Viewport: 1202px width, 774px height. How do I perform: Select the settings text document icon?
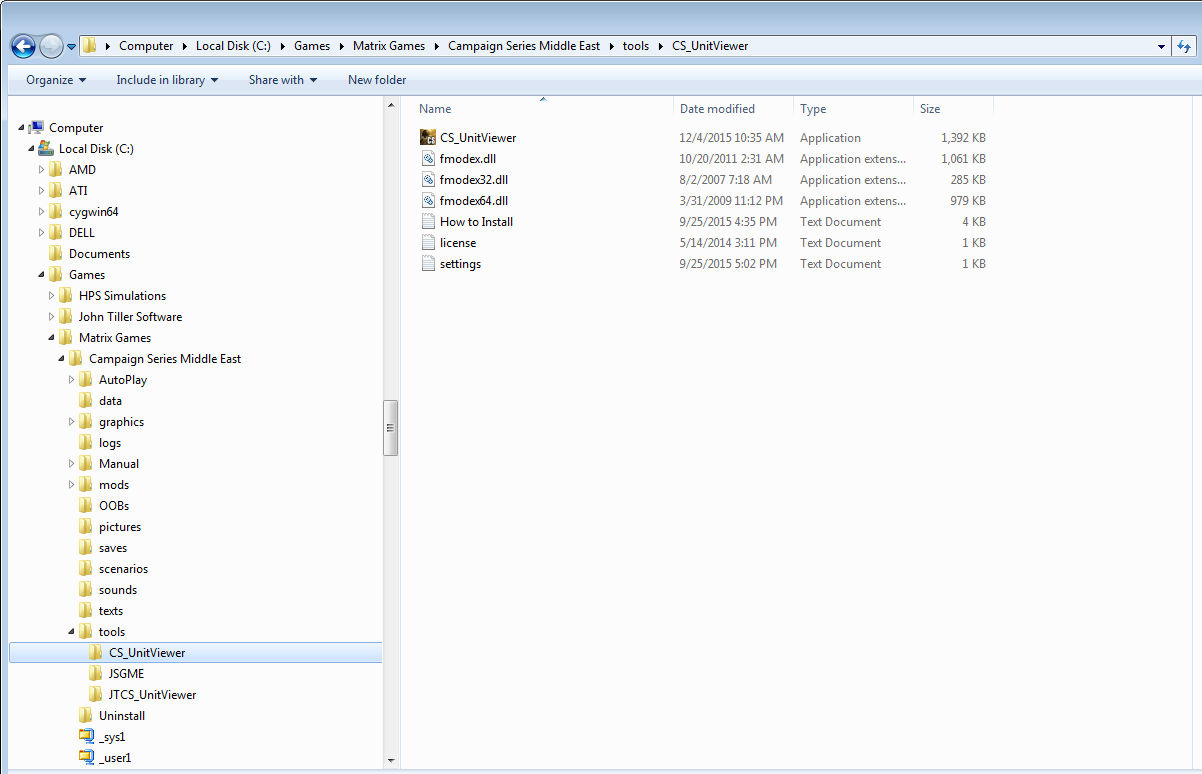[x=428, y=264]
